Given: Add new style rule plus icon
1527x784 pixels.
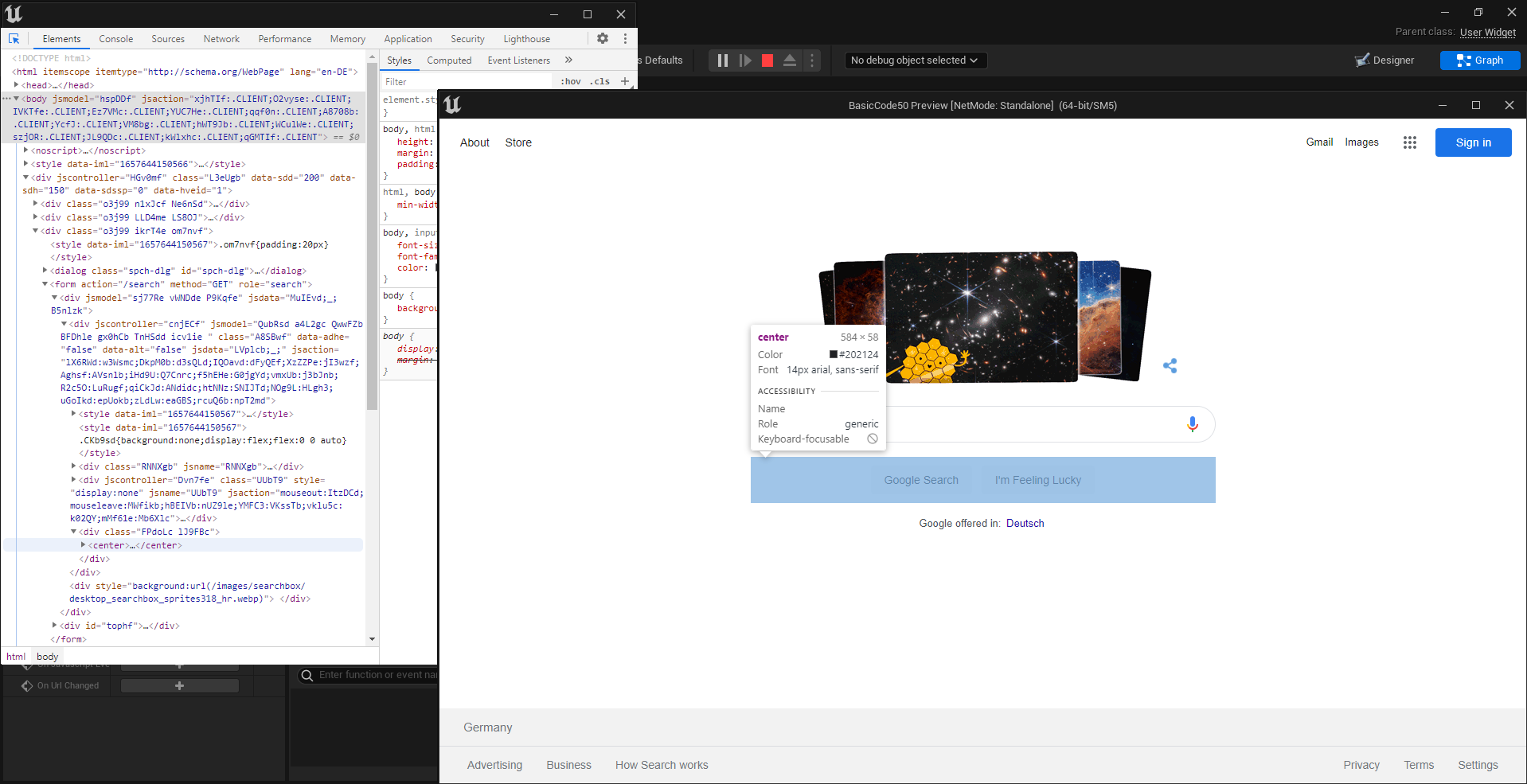Looking at the screenshot, I should pyautogui.click(x=625, y=81).
